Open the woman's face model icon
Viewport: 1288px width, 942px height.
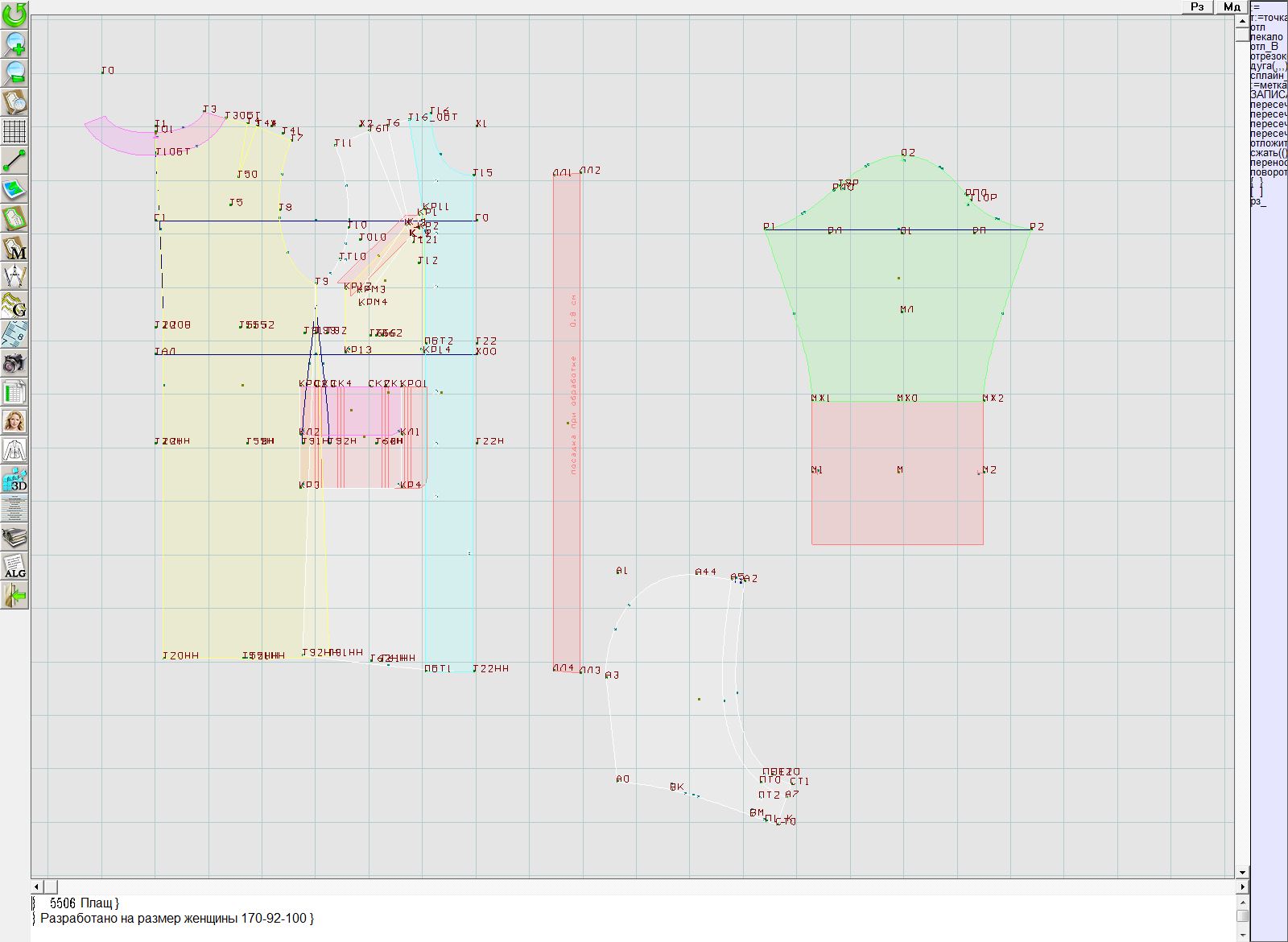14,421
